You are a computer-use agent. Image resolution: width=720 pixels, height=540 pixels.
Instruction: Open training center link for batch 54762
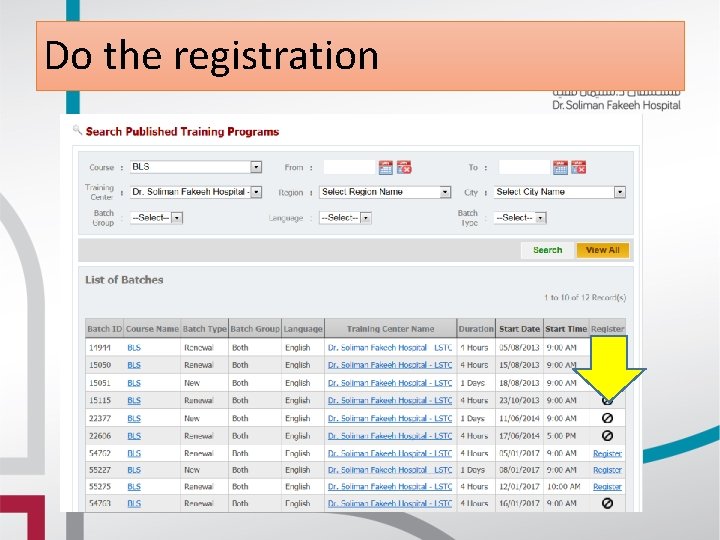click(x=390, y=453)
